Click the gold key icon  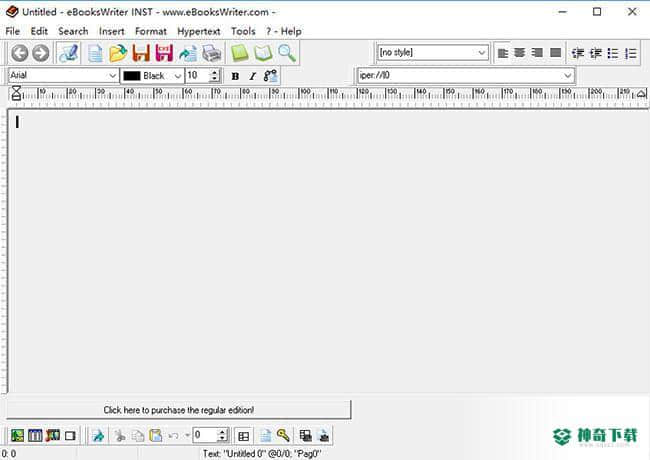[283, 436]
